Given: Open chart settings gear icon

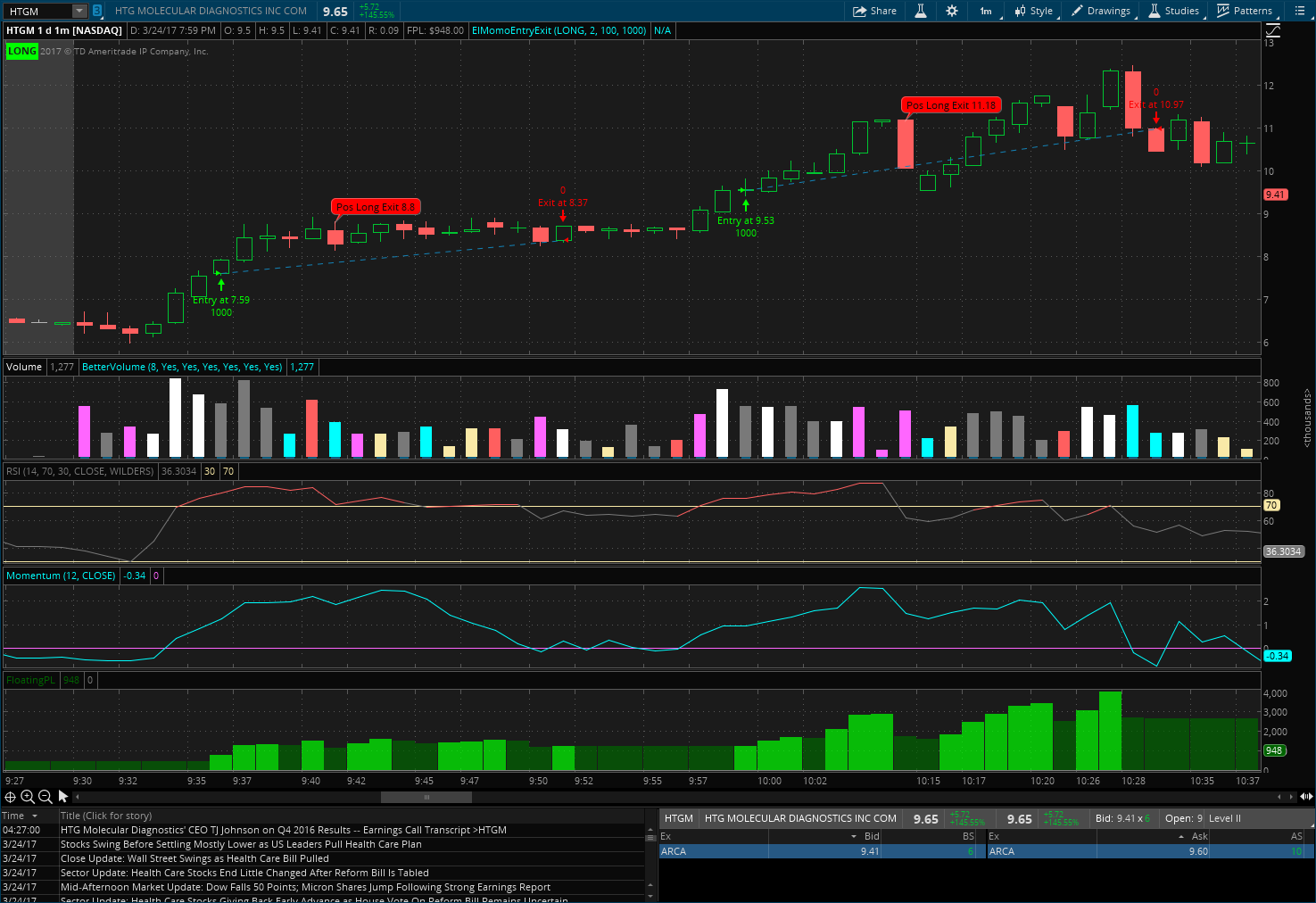Looking at the screenshot, I should click(x=951, y=11).
